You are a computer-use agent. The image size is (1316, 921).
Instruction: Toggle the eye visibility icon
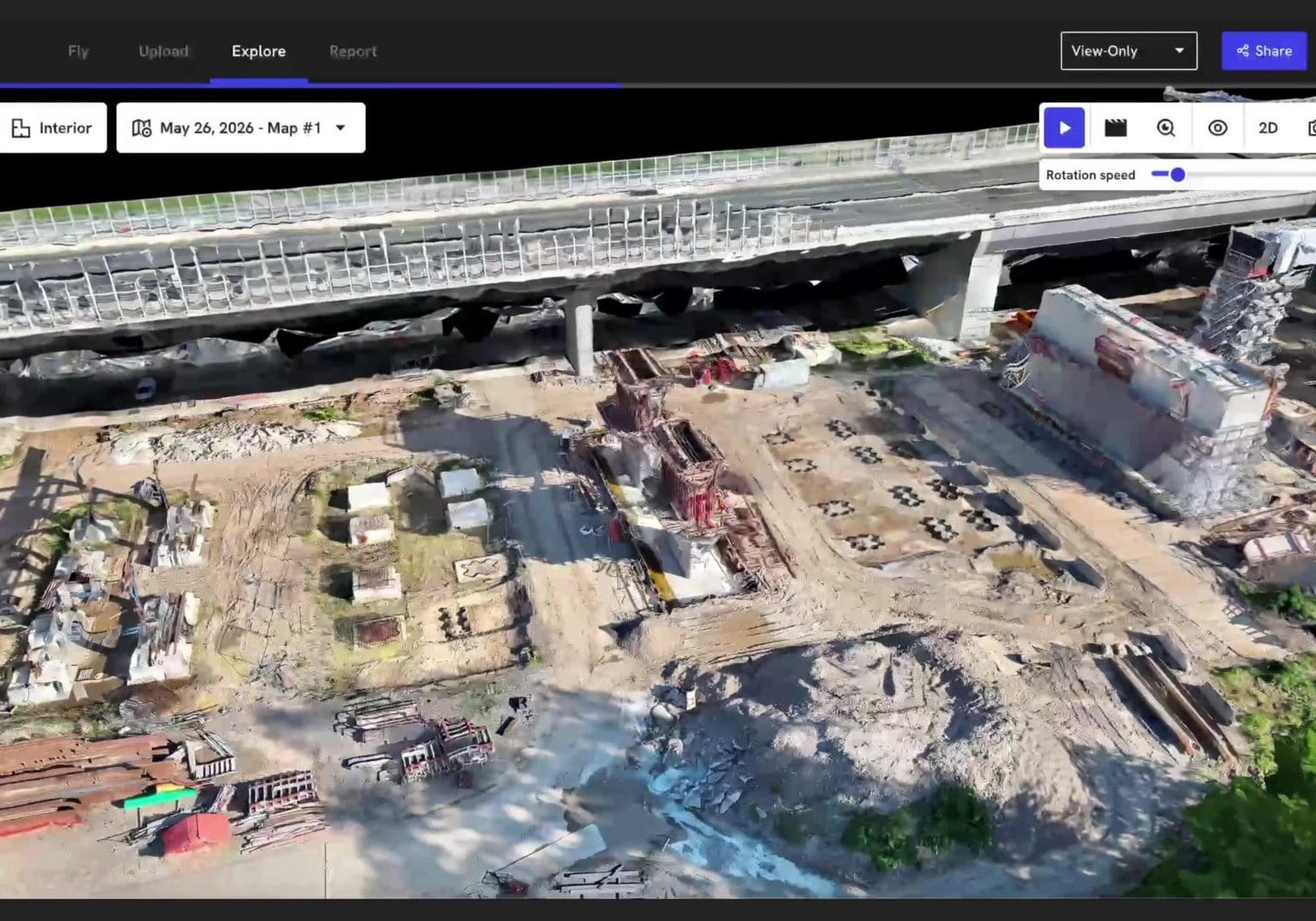[1217, 128]
